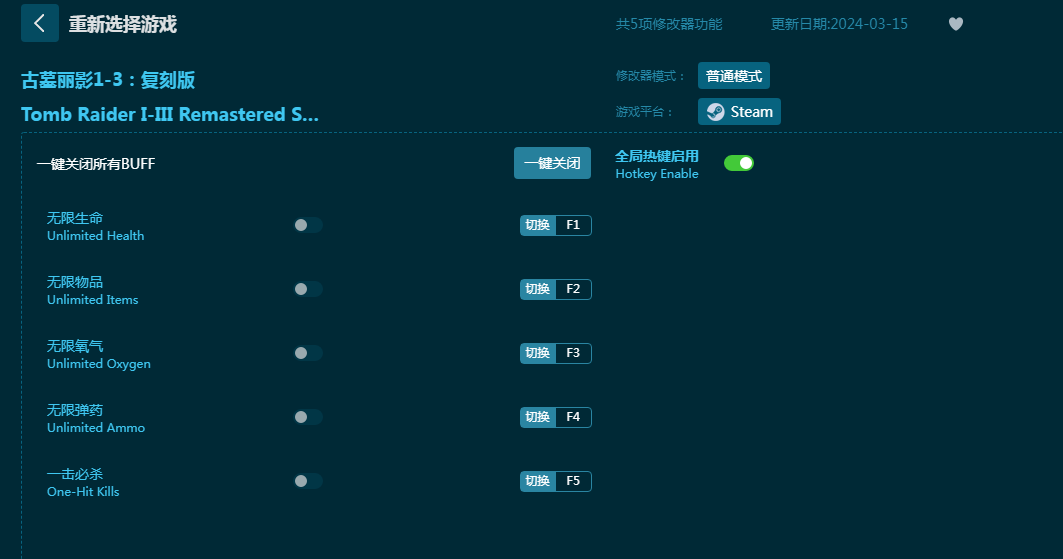Enable the Unlimited Health toggle

coord(308,225)
